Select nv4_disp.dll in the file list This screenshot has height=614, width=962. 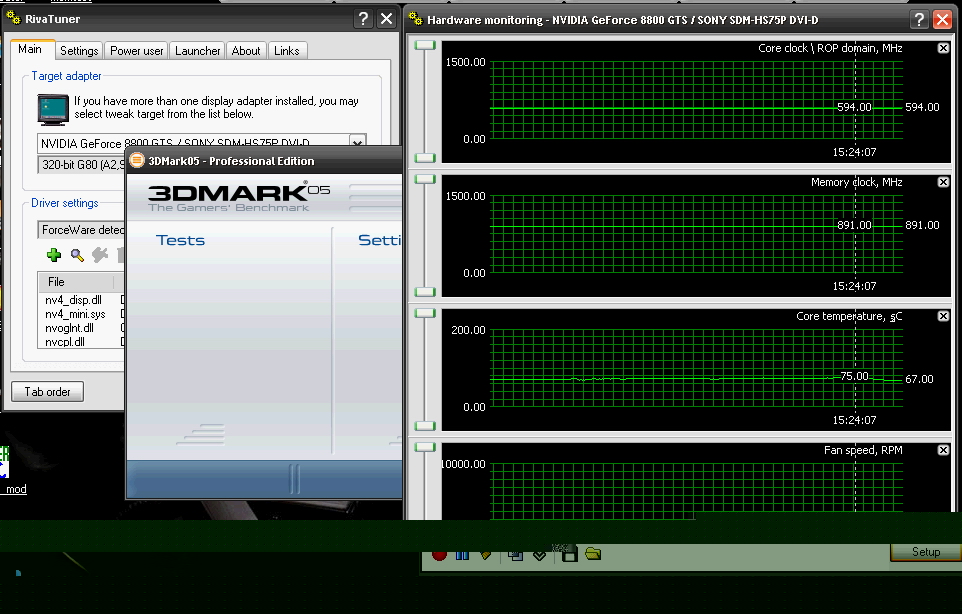click(73, 300)
